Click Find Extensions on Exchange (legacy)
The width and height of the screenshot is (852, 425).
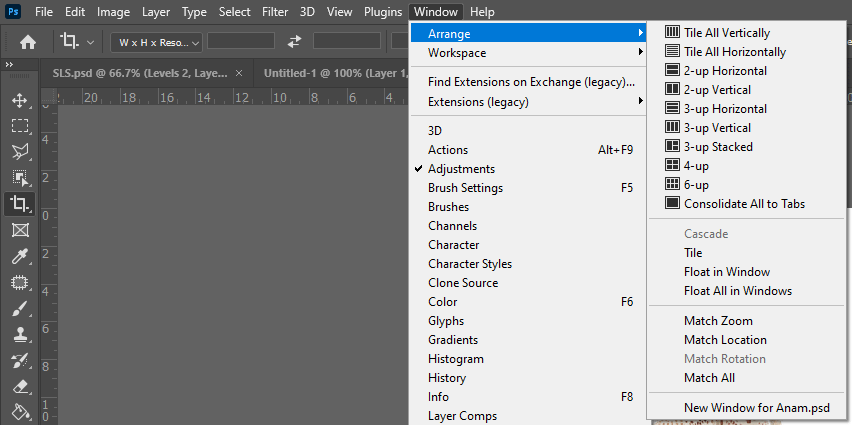pyautogui.click(x=530, y=82)
